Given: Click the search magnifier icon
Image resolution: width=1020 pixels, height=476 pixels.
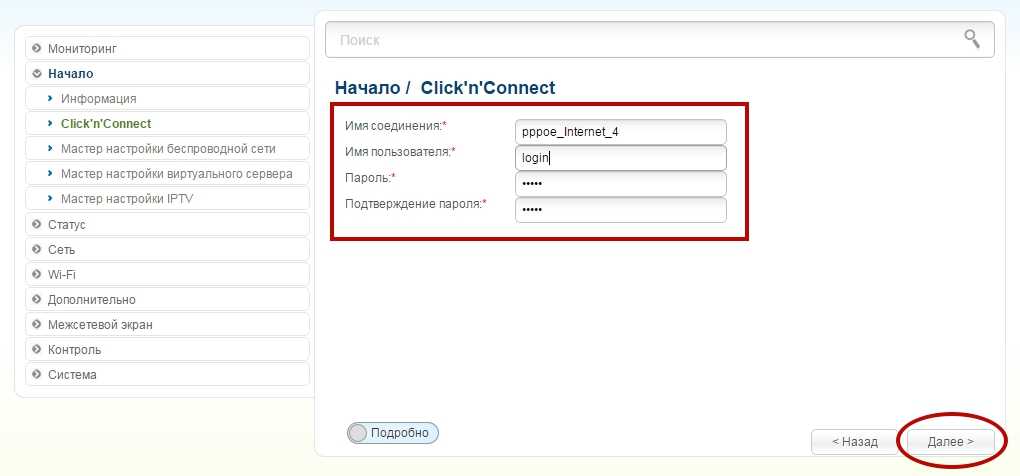Looking at the screenshot, I should 971,39.
